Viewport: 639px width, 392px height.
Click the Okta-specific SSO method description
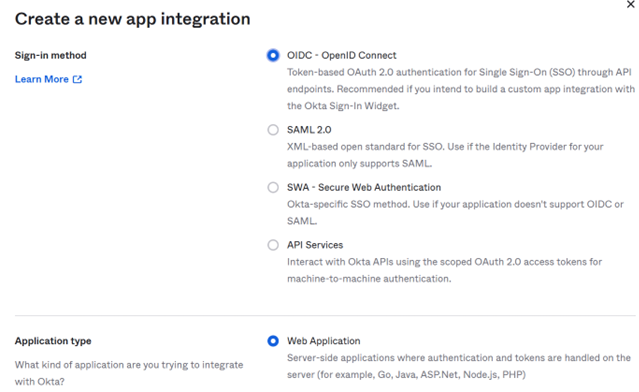click(455, 213)
